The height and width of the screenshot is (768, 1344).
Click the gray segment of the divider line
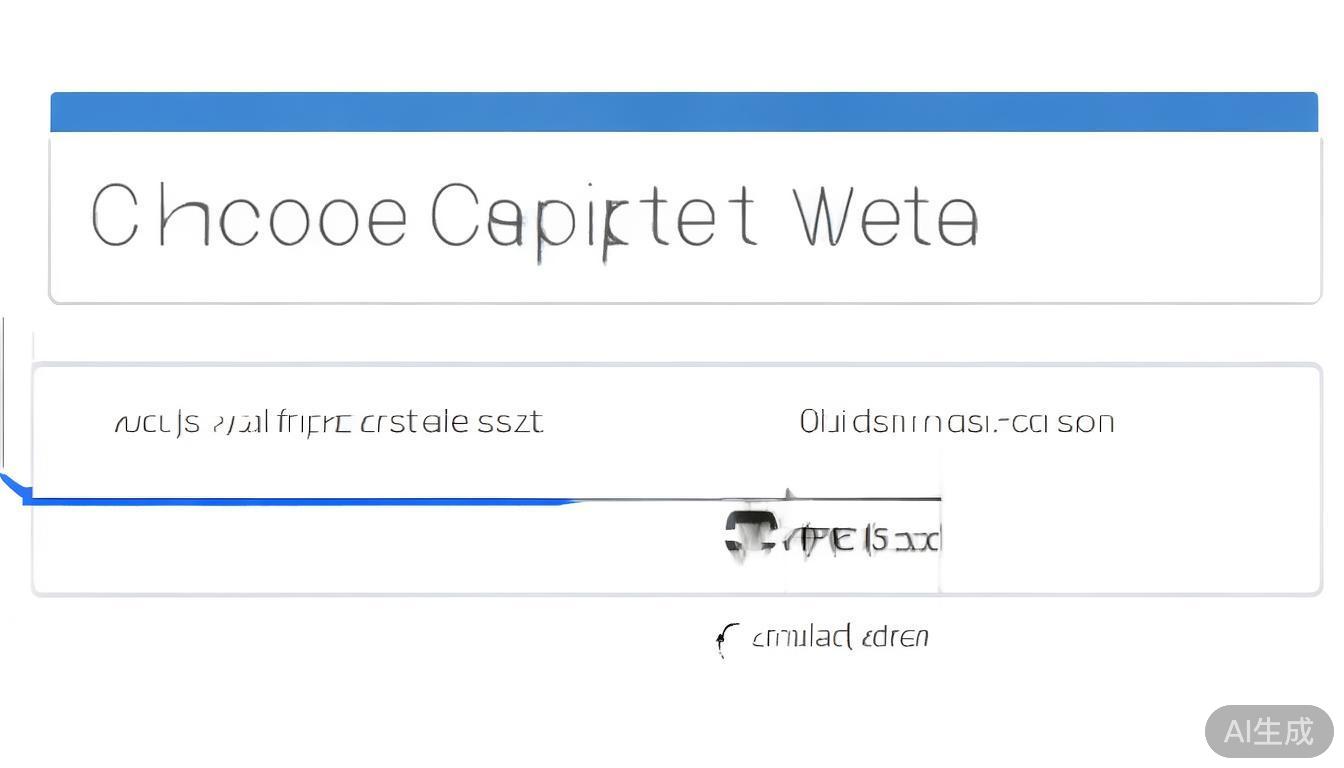[x=860, y=497]
